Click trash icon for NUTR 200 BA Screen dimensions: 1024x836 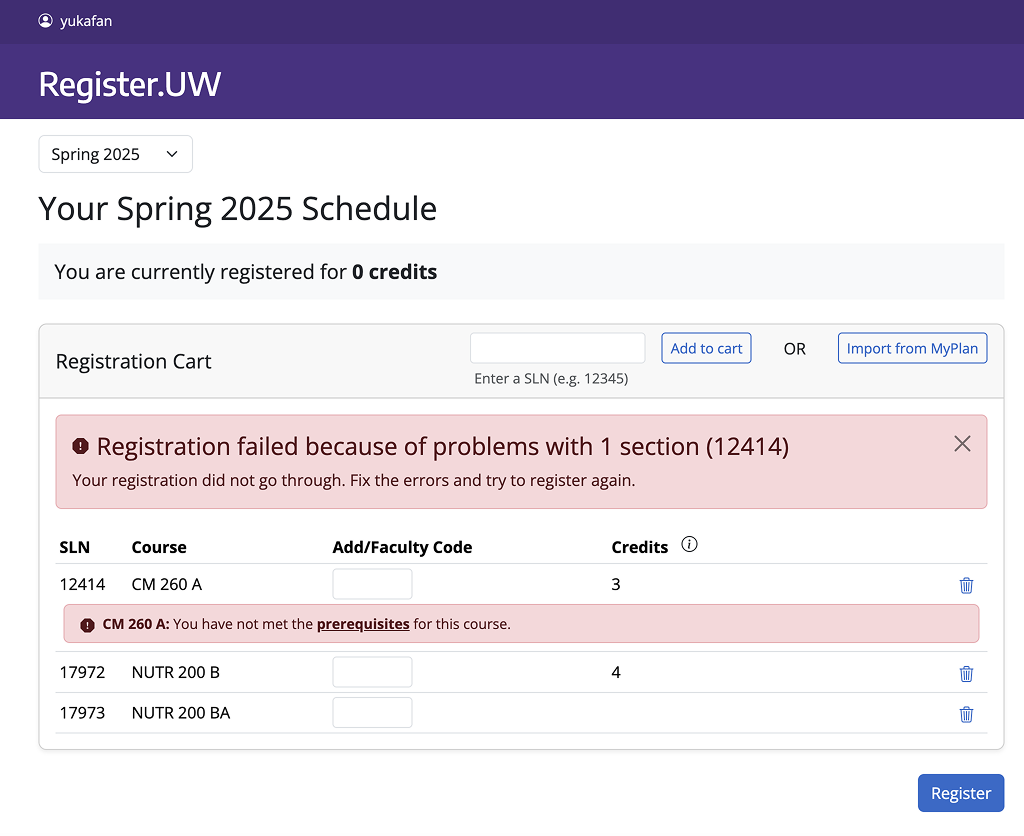pyautogui.click(x=966, y=714)
